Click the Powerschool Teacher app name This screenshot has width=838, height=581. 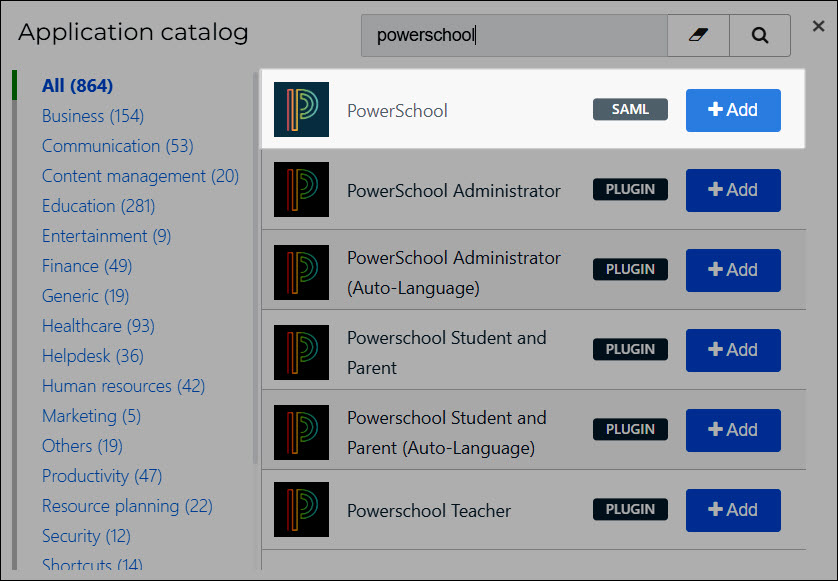[429, 511]
